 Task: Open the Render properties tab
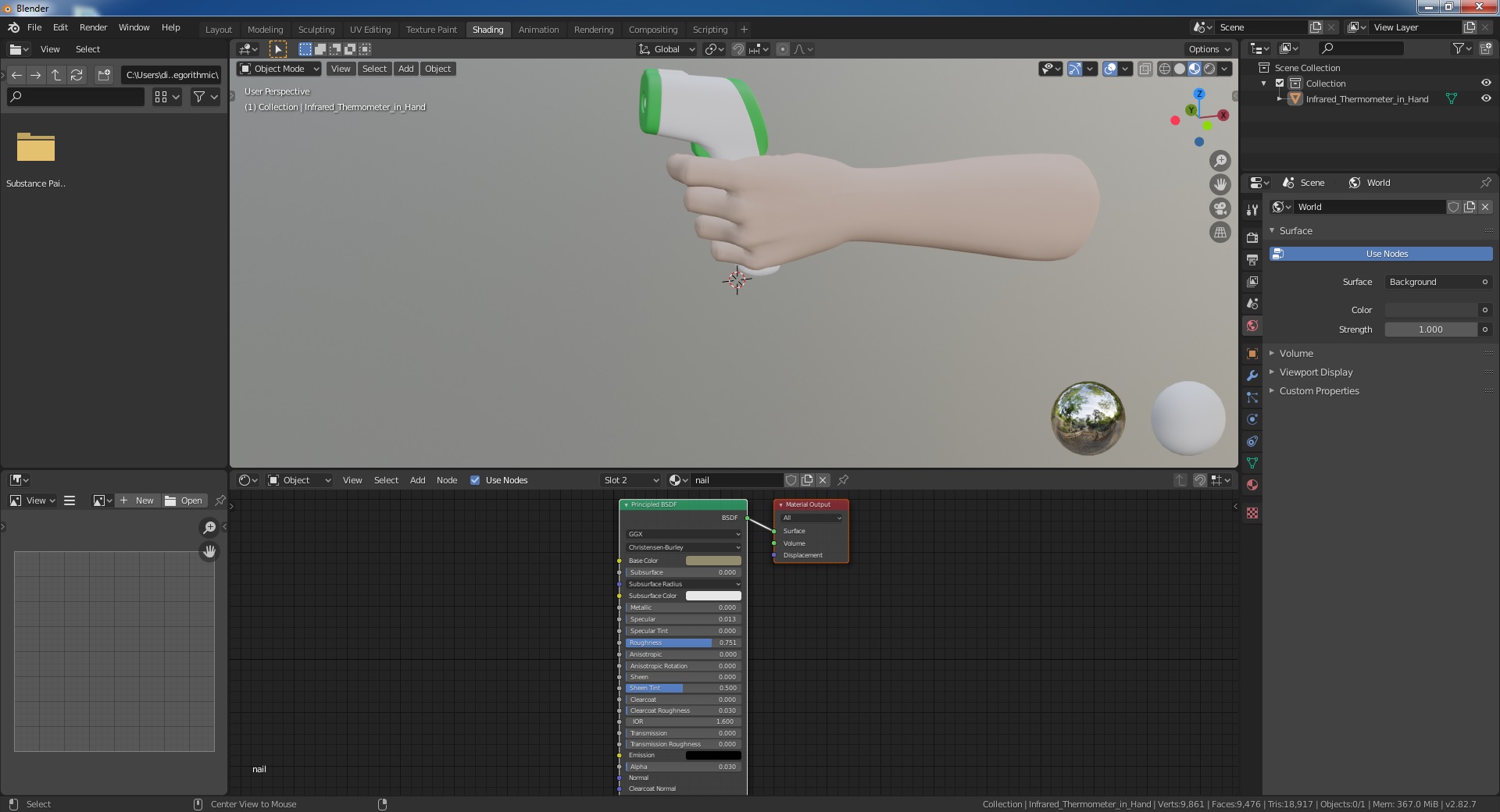pos(1252,237)
